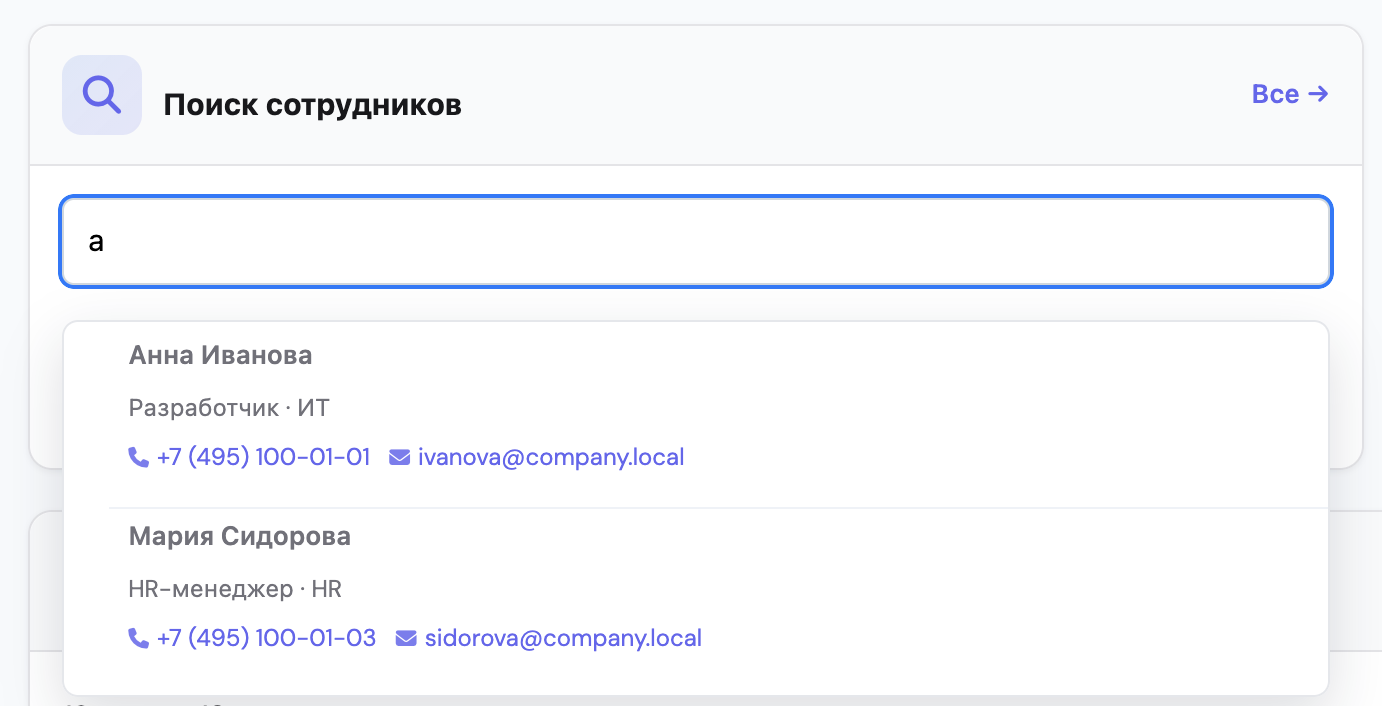The height and width of the screenshot is (706, 1382).
Task: Click the envelope icon beside sidorova@company.local
Action: pyautogui.click(x=406, y=638)
